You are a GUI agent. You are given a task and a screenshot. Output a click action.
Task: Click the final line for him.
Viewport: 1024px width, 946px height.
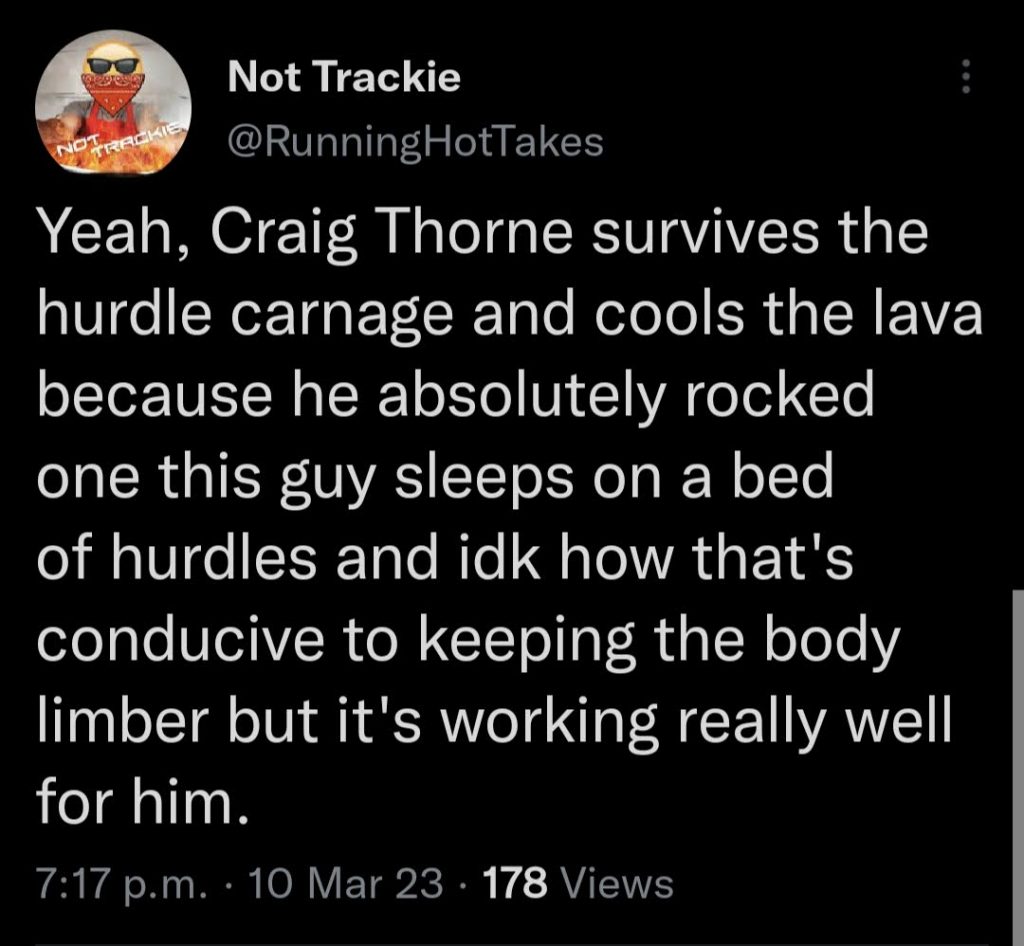coord(143,802)
